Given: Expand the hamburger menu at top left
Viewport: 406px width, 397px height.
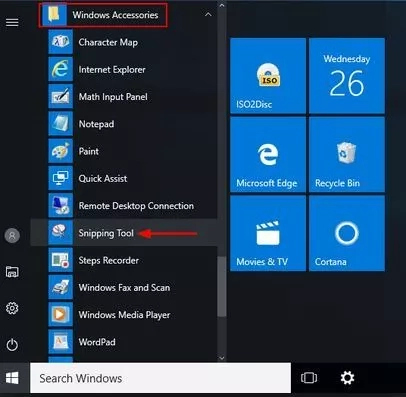Looking at the screenshot, I should [12, 22].
